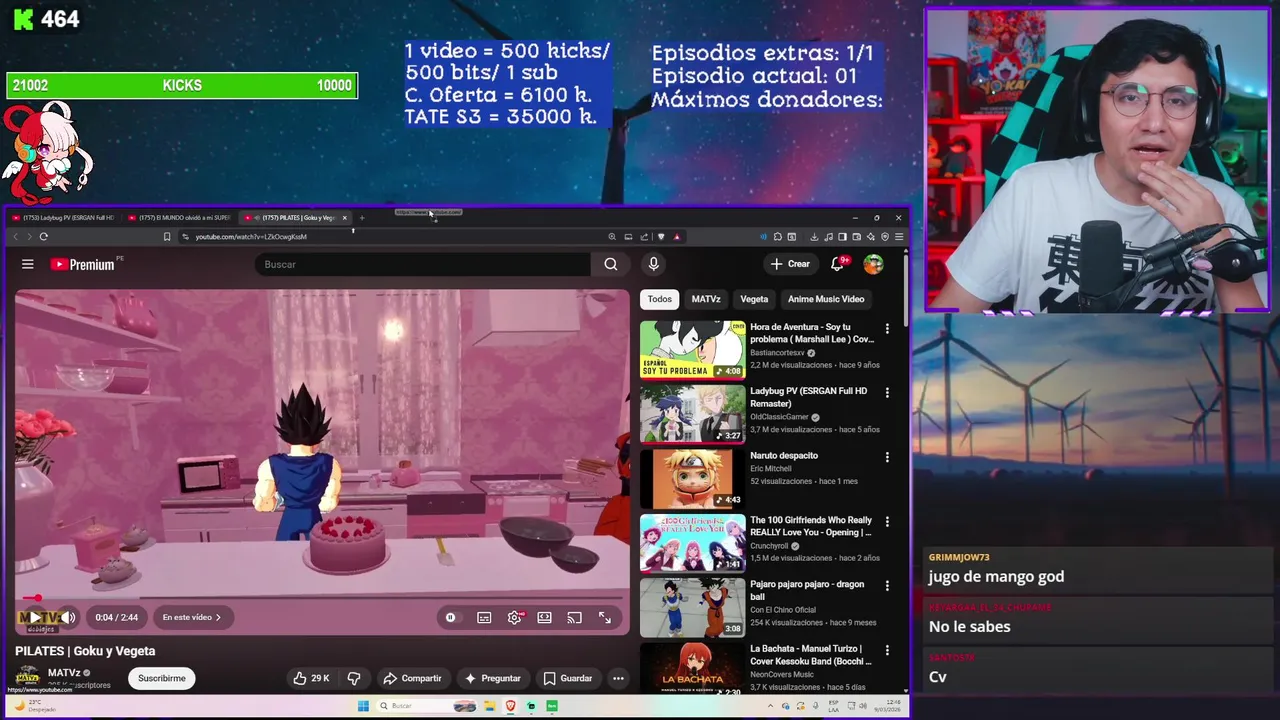Open the taskbar weather widget
This screenshot has width=1280, height=720.
(x=35, y=706)
